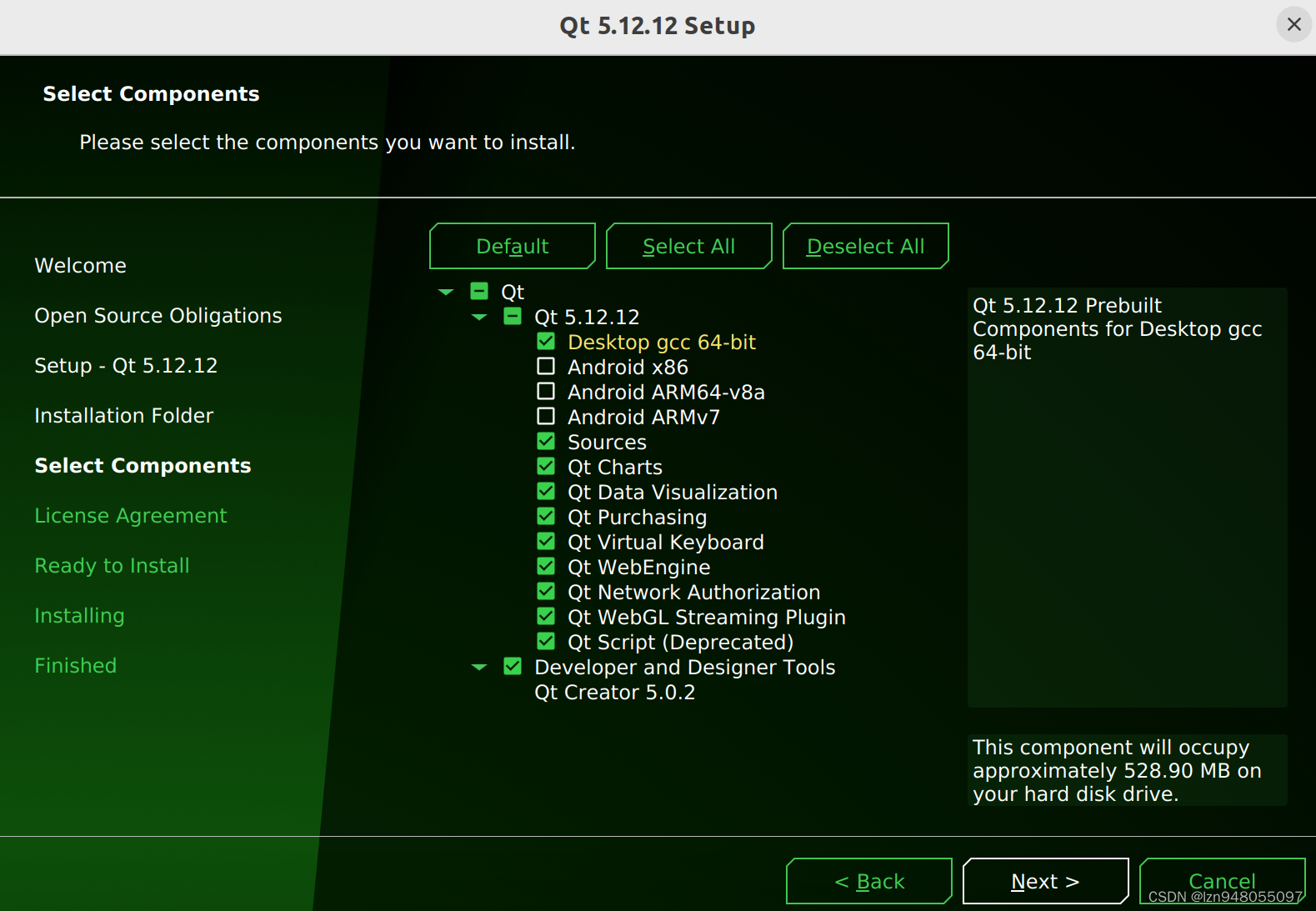Uncheck the Qt Charts component
The width and height of the screenshot is (1316, 911).
tap(546, 466)
